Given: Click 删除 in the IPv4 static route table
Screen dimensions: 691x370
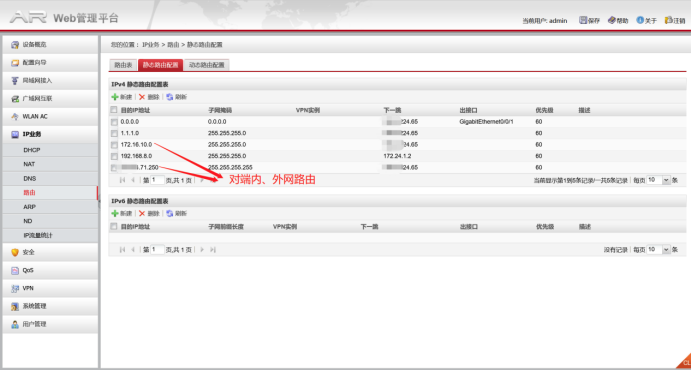Looking at the screenshot, I should [149, 97].
